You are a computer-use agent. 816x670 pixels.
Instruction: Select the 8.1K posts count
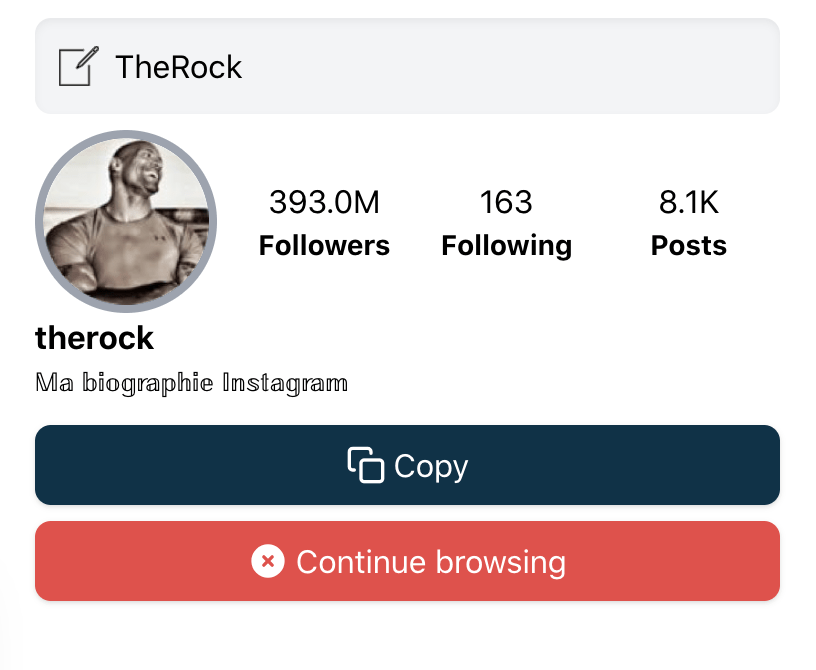pyautogui.click(x=688, y=202)
